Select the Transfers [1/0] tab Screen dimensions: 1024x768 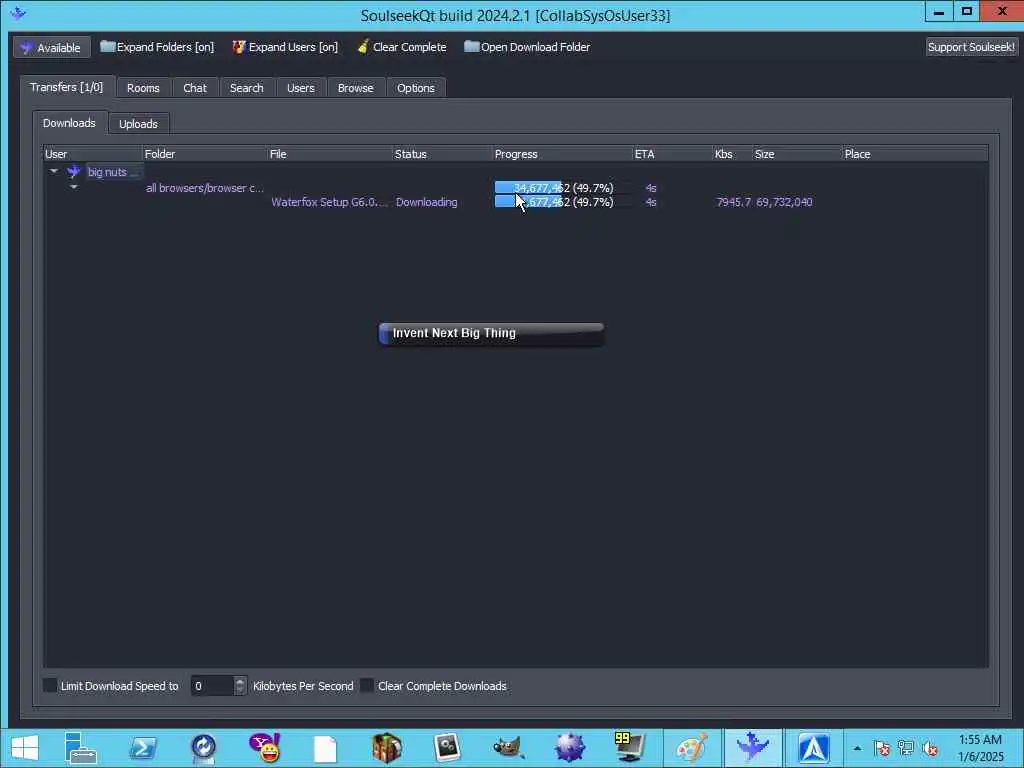click(67, 87)
